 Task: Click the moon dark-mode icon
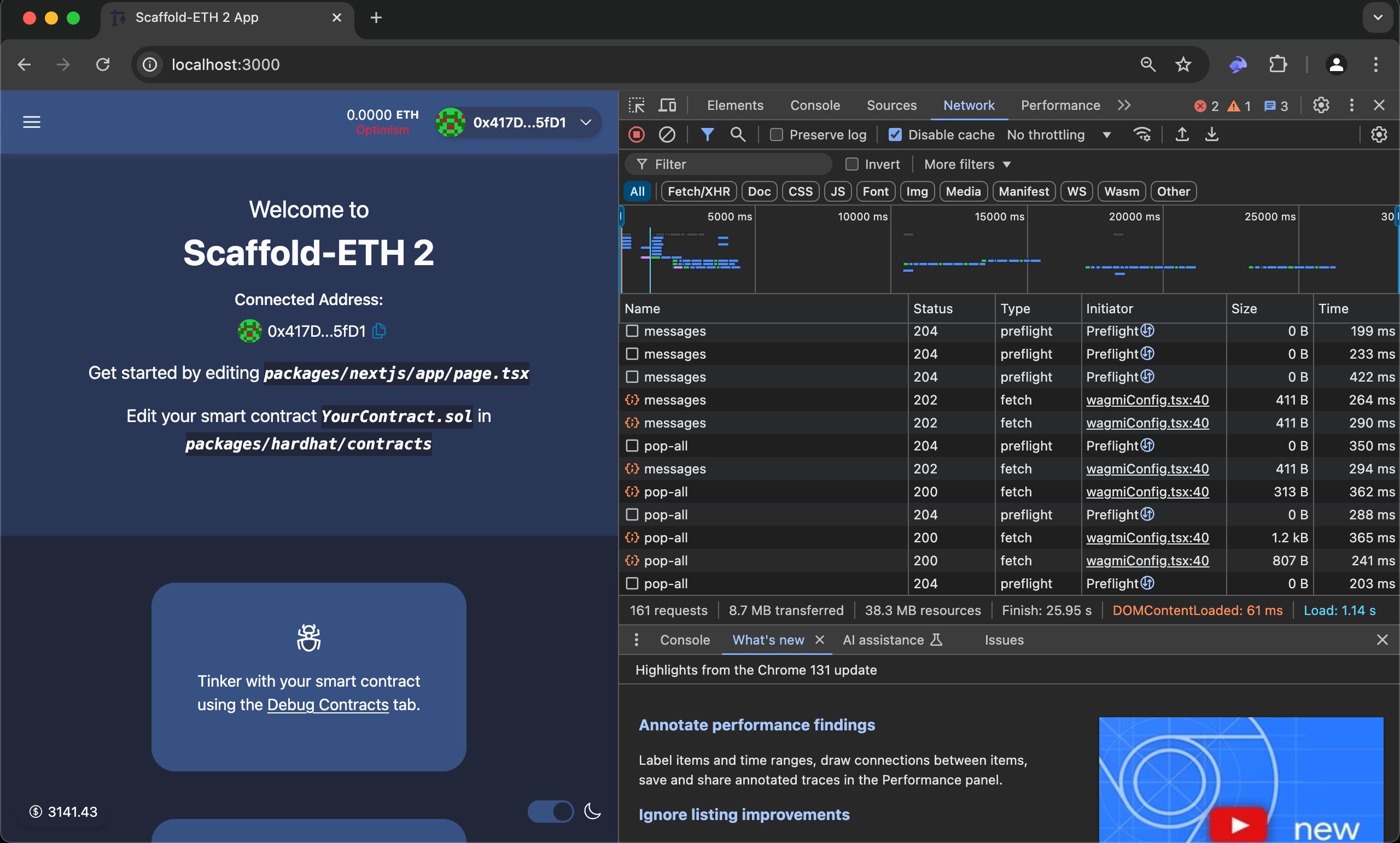[x=592, y=811]
